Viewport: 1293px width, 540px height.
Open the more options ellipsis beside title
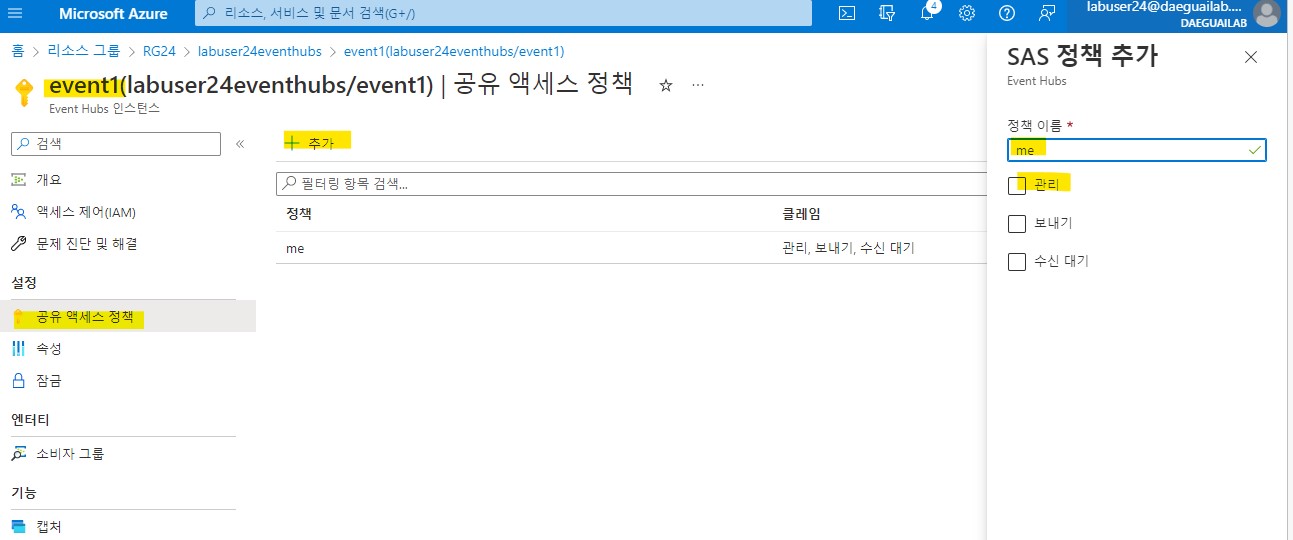click(698, 86)
